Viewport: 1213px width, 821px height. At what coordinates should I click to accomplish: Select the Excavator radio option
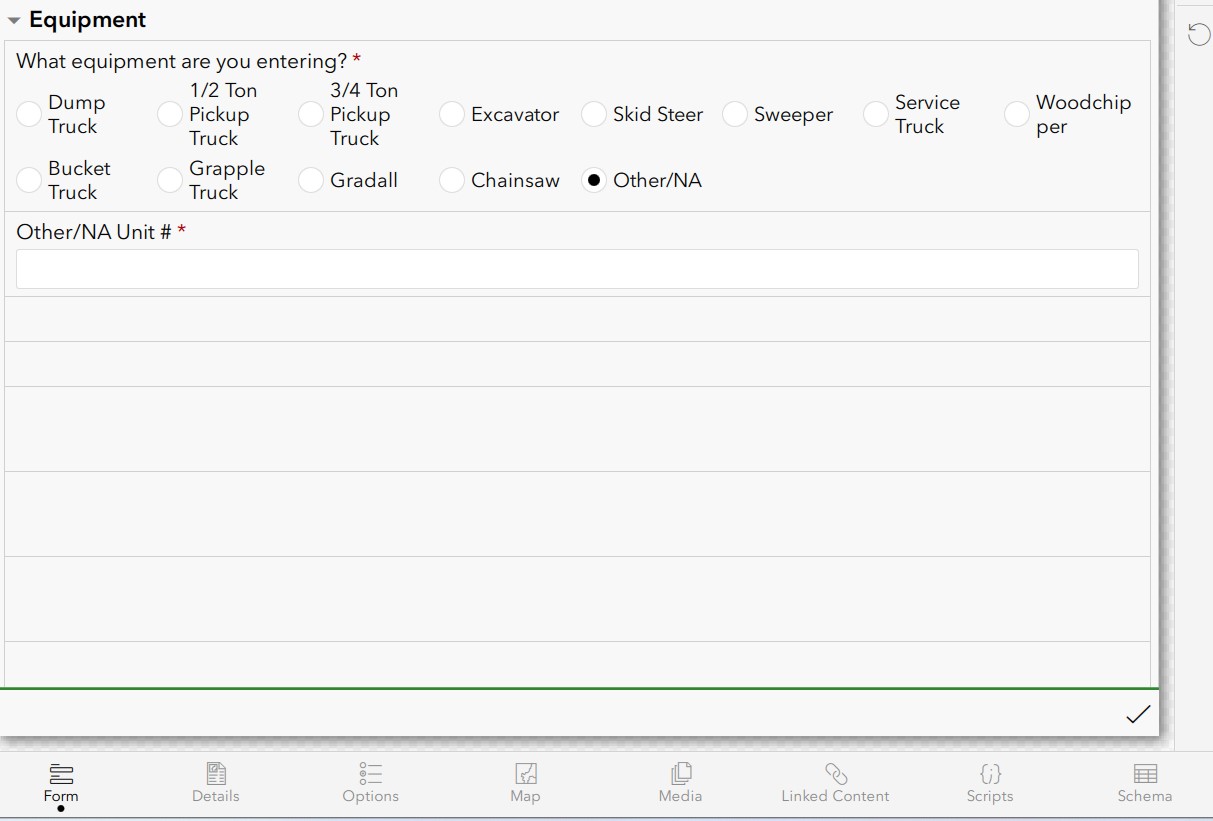click(452, 115)
